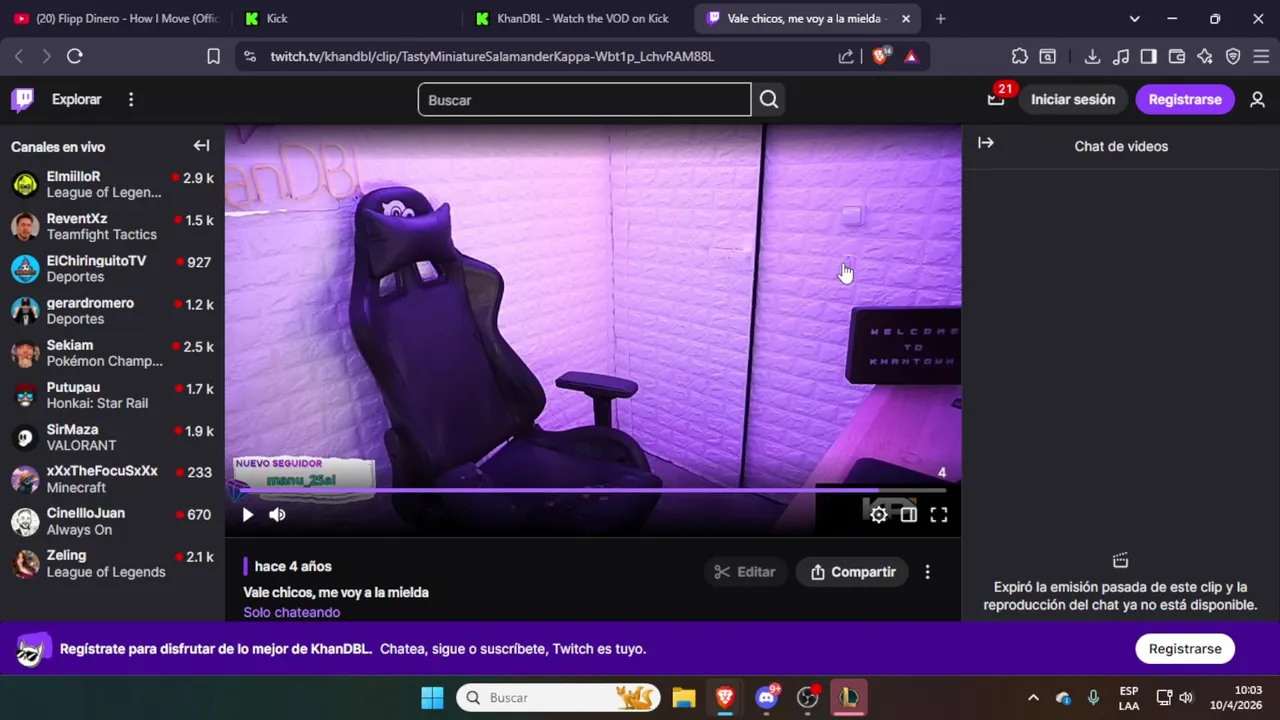Viewport: 1280px width, 720px height.
Task: Click Iniciar sesión button
Action: click(x=1073, y=99)
